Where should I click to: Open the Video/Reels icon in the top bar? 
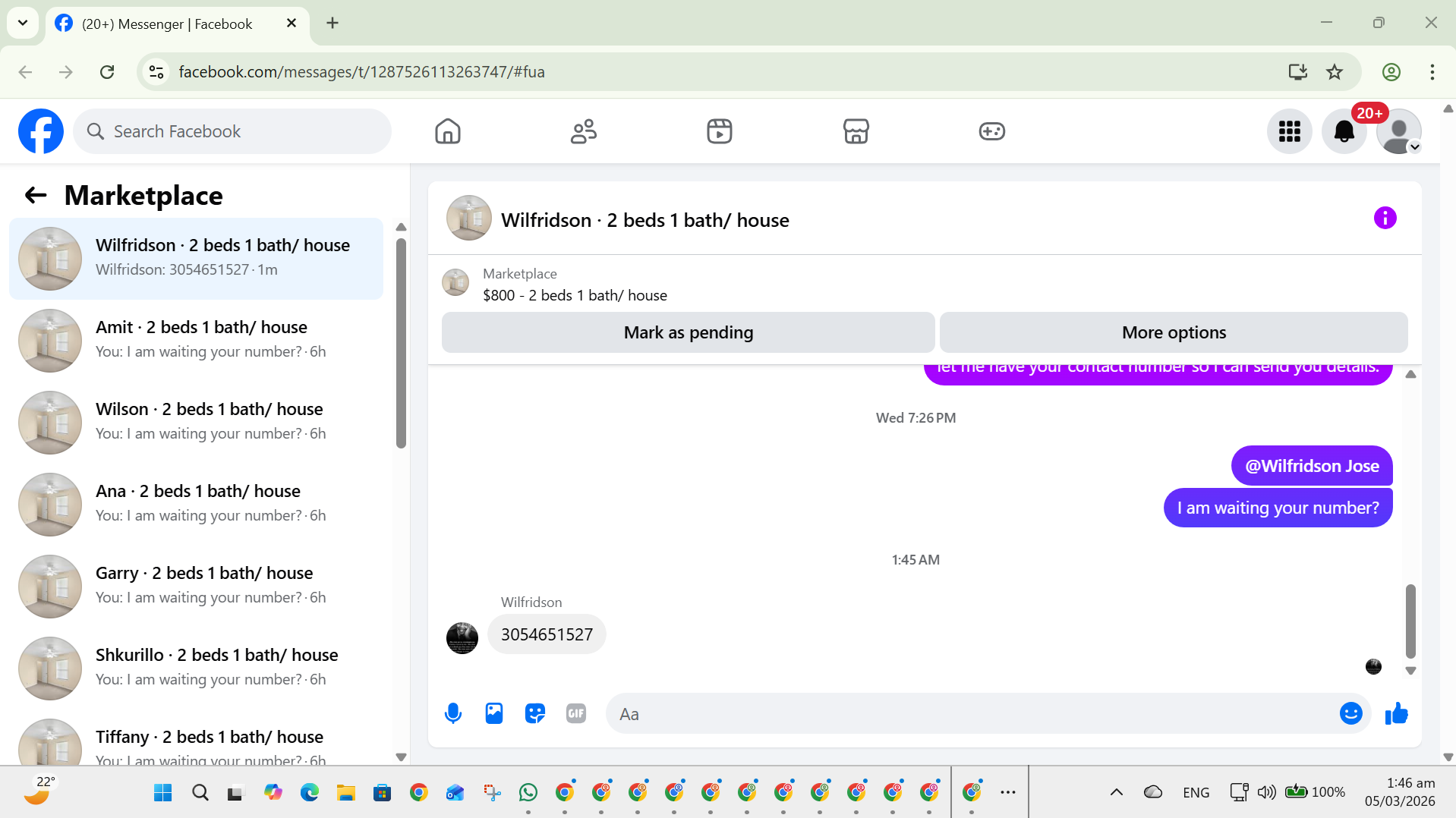point(720,131)
